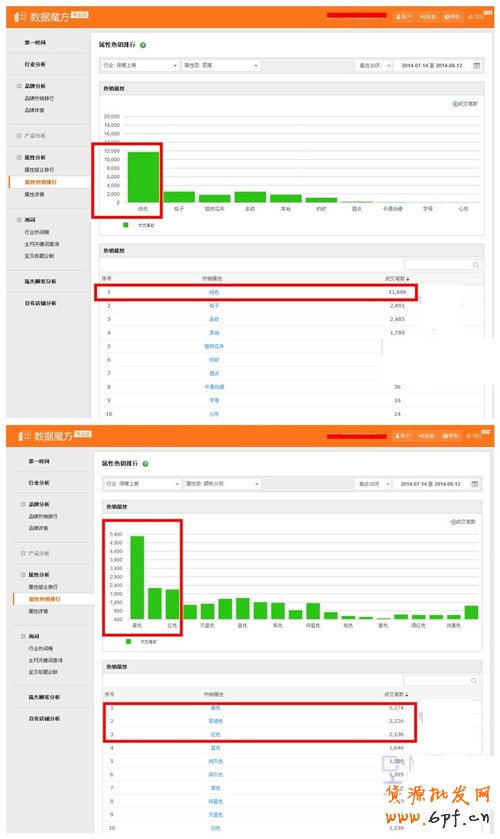The width and height of the screenshot is (500, 839).
Task: Open 行业热词榜 in the 颜色分类 page sidebar
Action: click(39, 648)
